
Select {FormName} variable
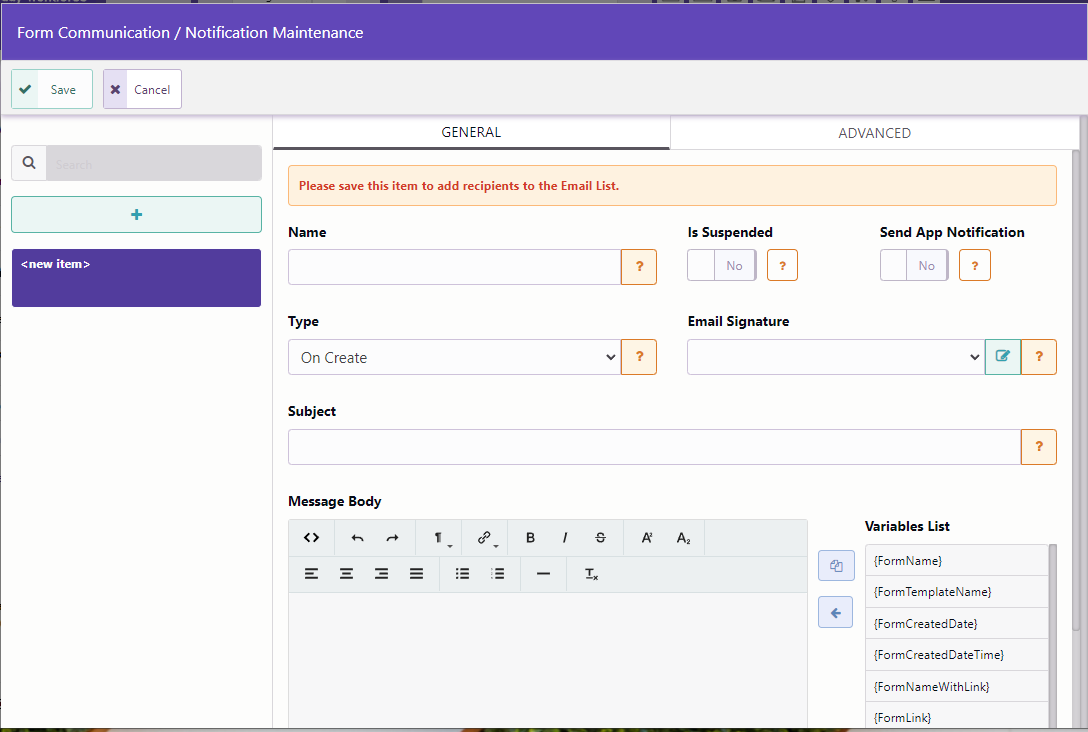pyautogui.click(x=956, y=561)
